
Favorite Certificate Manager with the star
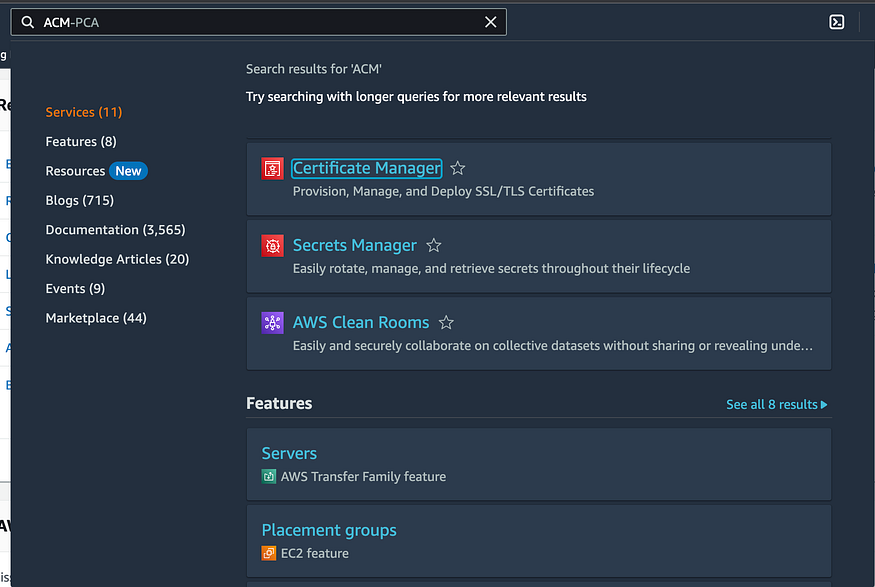tap(458, 168)
